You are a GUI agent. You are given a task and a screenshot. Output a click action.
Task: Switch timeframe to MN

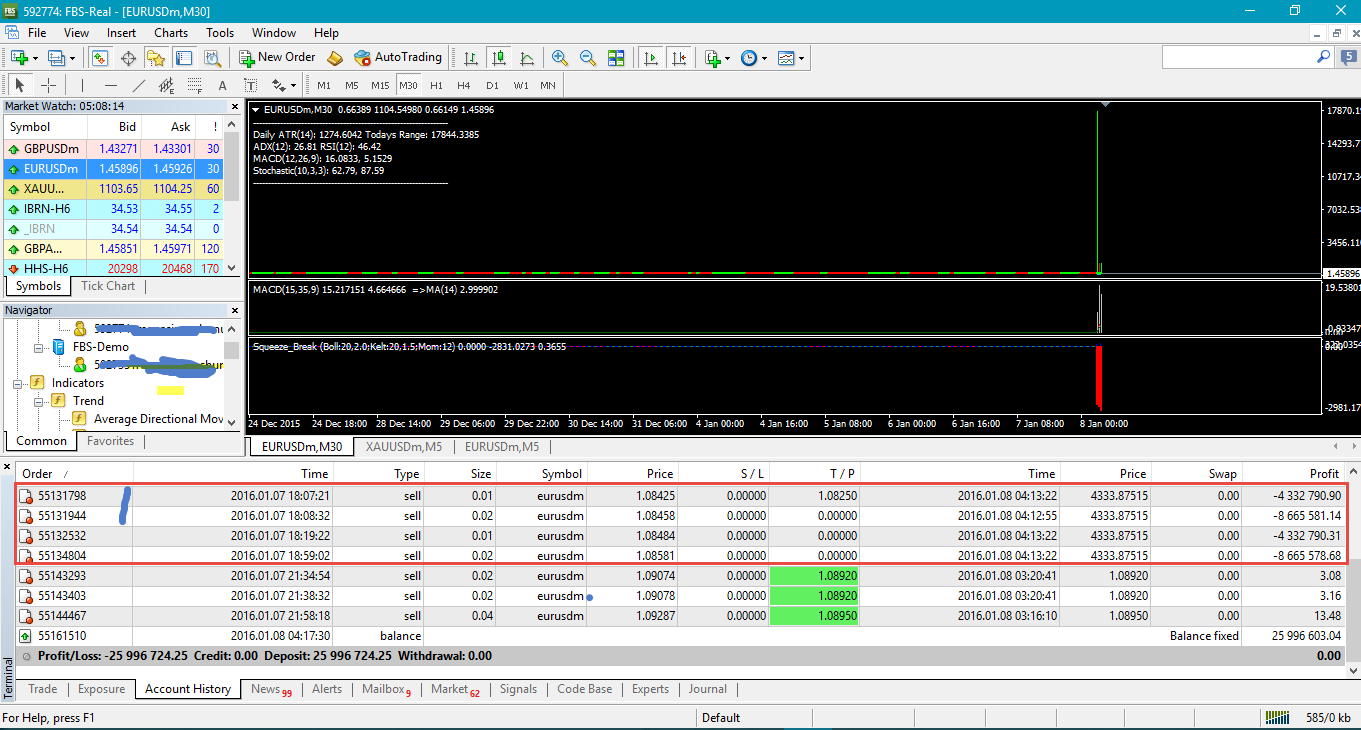[548, 85]
